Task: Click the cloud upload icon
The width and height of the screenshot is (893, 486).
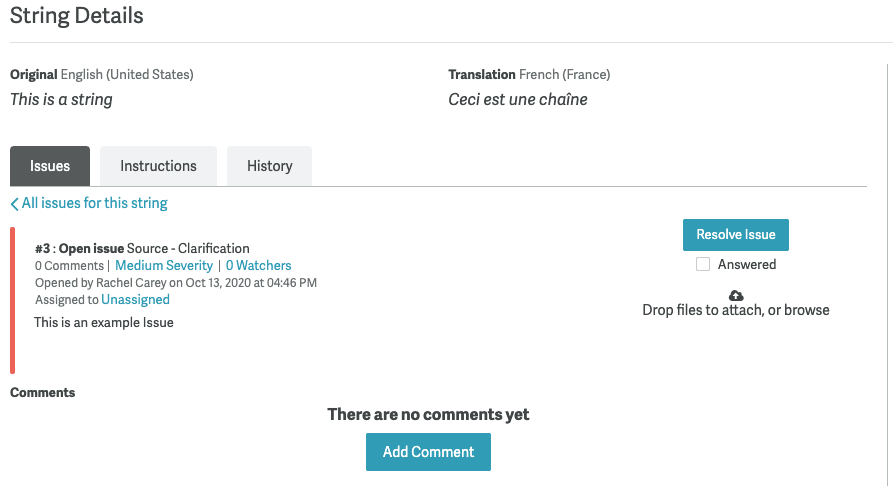Action: click(736, 295)
